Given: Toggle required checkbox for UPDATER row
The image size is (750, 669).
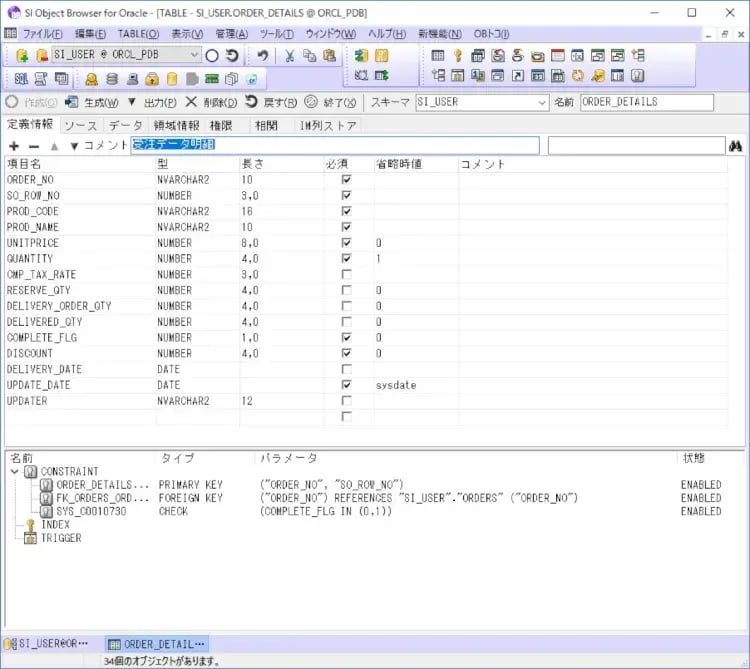Looking at the screenshot, I should click(x=346, y=401).
